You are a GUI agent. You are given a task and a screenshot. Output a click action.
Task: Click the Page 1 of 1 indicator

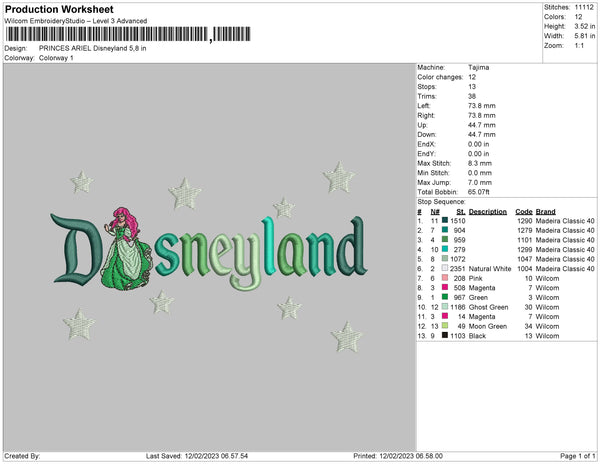pyautogui.click(x=577, y=456)
